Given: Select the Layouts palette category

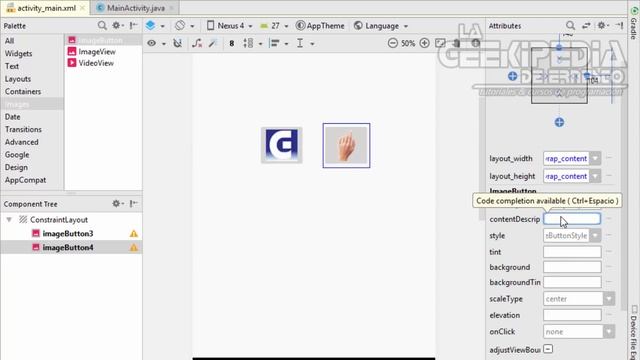Looking at the screenshot, I should point(18,79).
